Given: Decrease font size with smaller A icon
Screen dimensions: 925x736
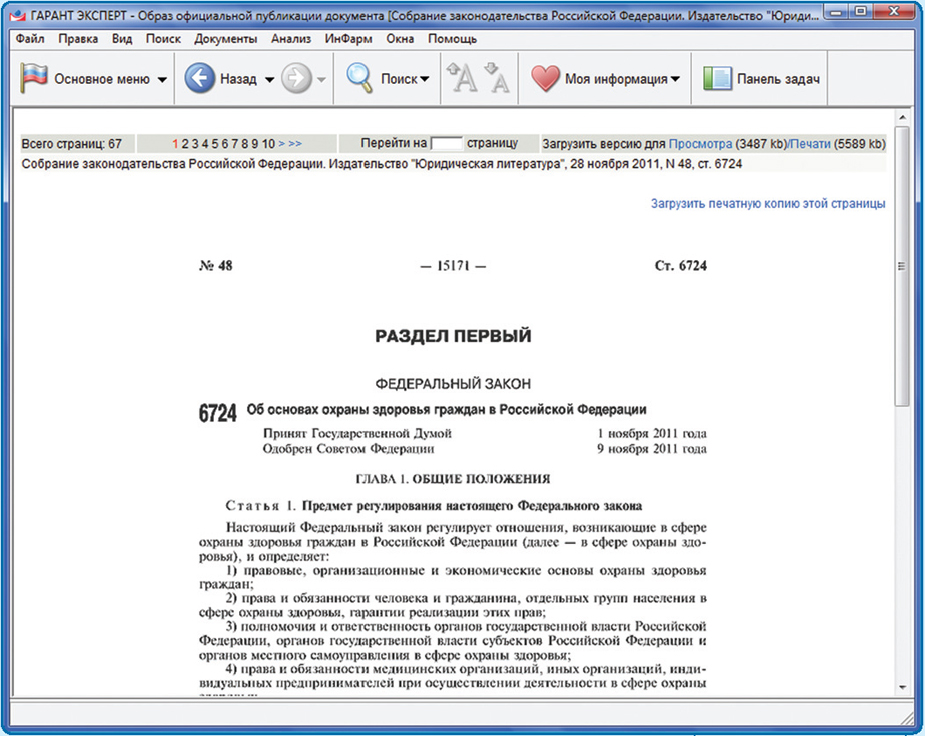Looking at the screenshot, I should tap(496, 79).
